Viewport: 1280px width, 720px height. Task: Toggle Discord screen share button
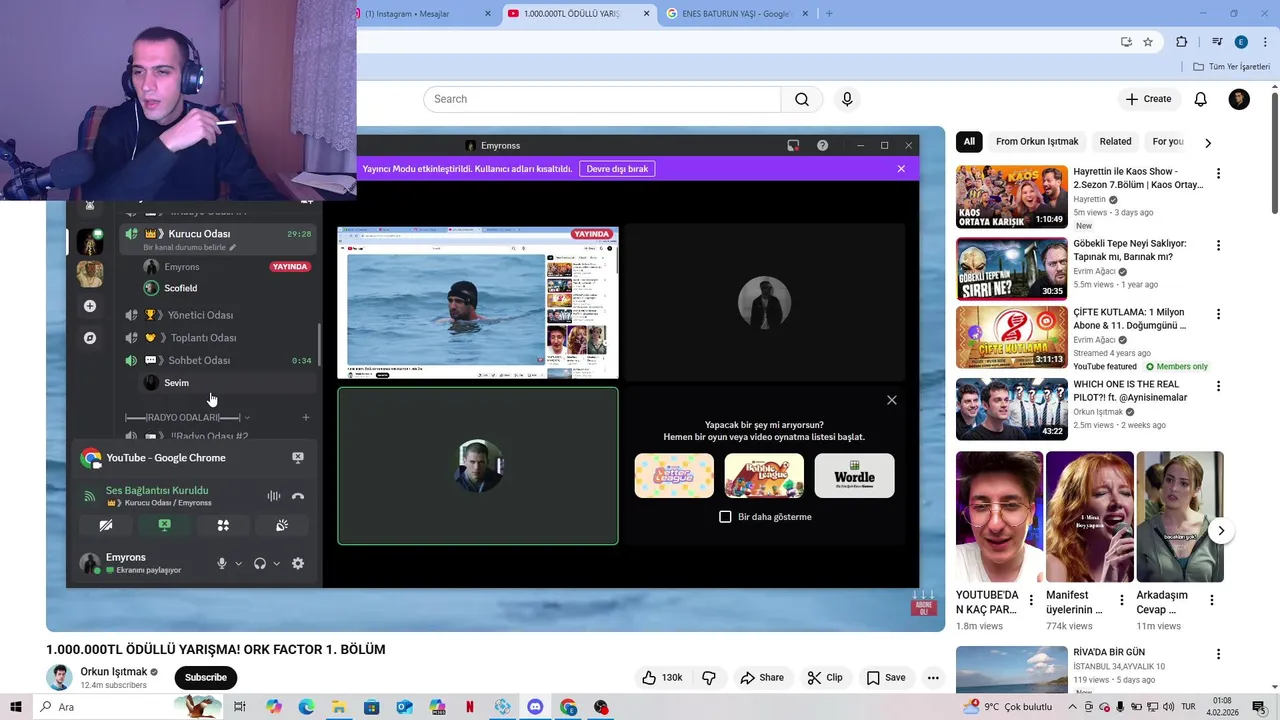pos(165,525)
